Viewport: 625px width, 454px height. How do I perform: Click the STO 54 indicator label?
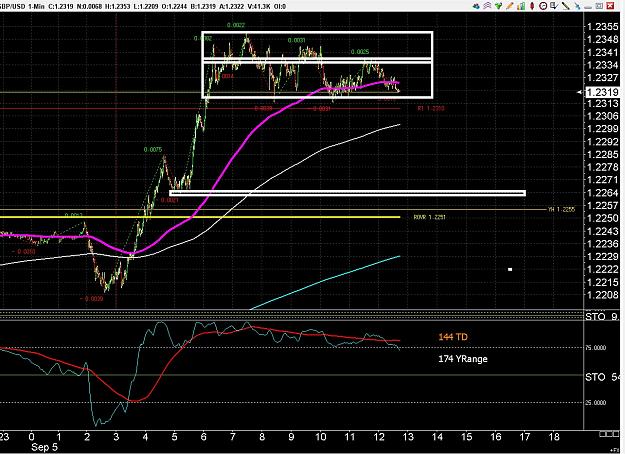tap(602, 377)
